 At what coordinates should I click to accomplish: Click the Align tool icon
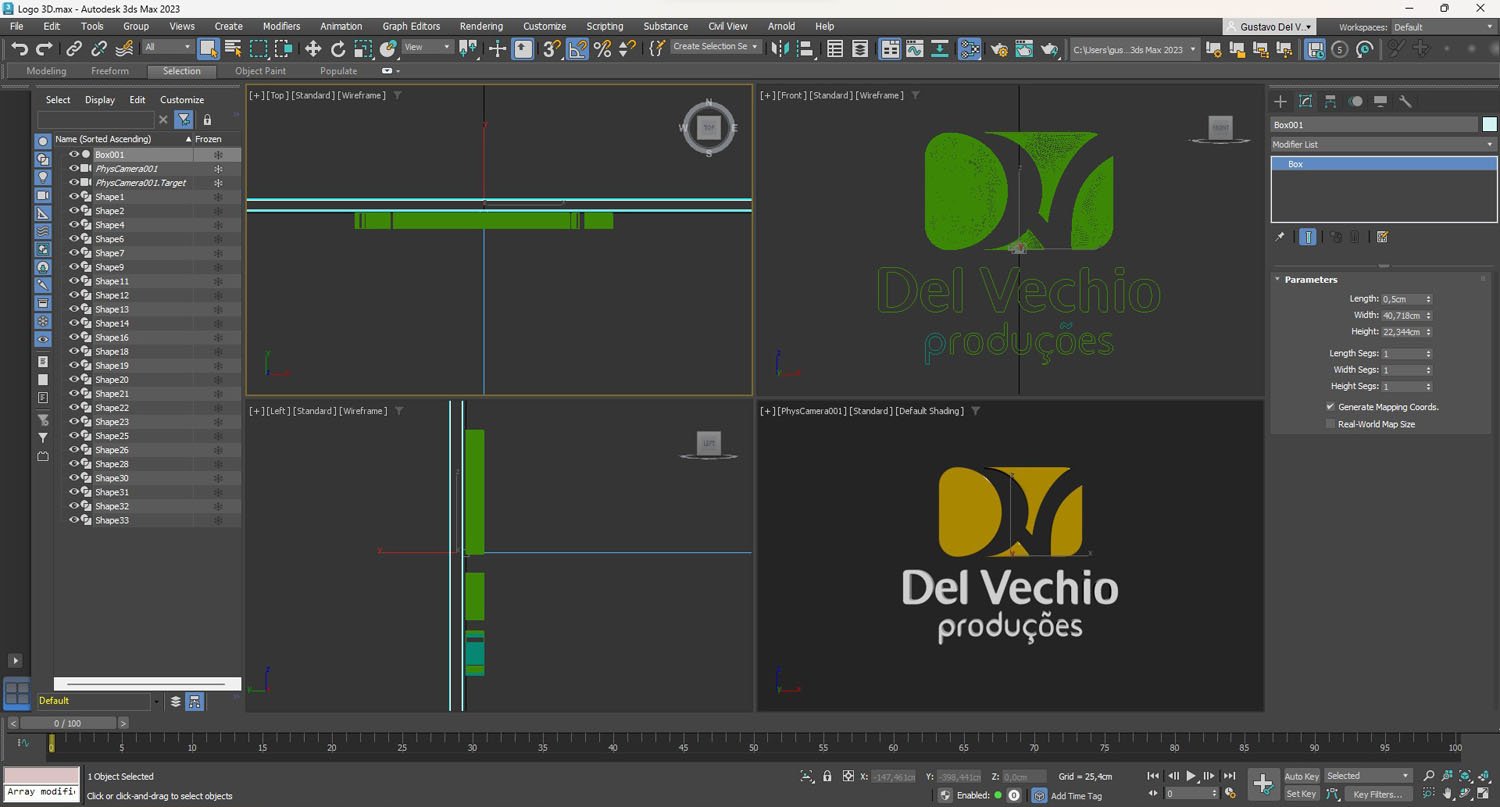(x=805, y=48)
